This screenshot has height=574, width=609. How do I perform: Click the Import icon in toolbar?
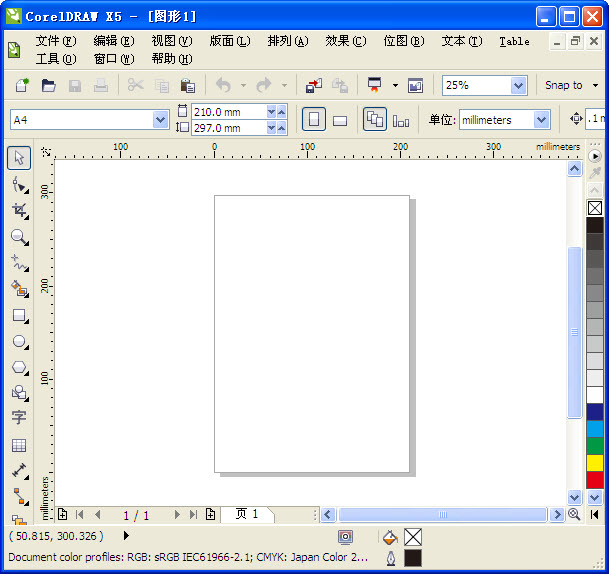(x=314, y=86)
